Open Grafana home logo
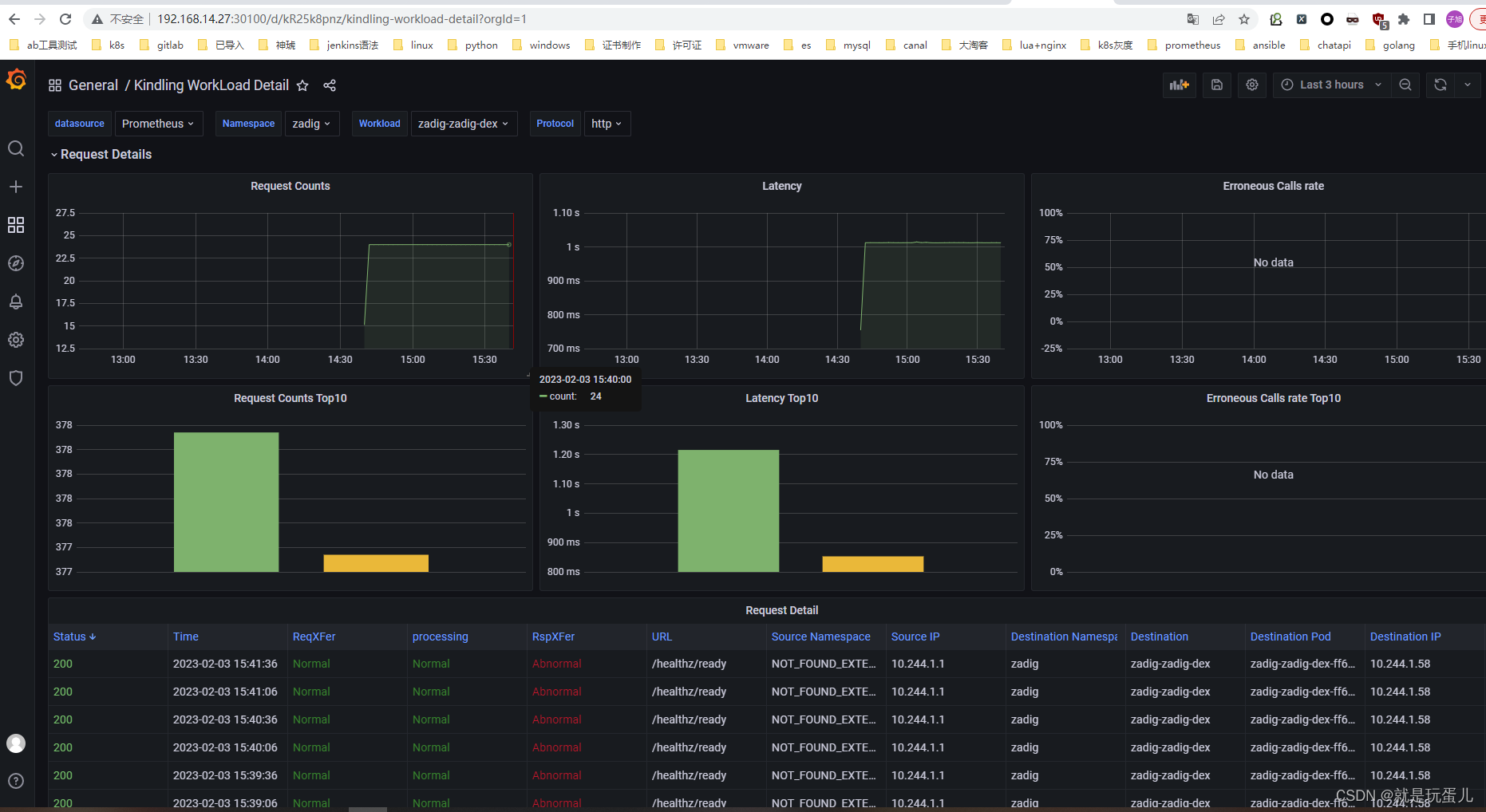 click(x=16, y=80)
